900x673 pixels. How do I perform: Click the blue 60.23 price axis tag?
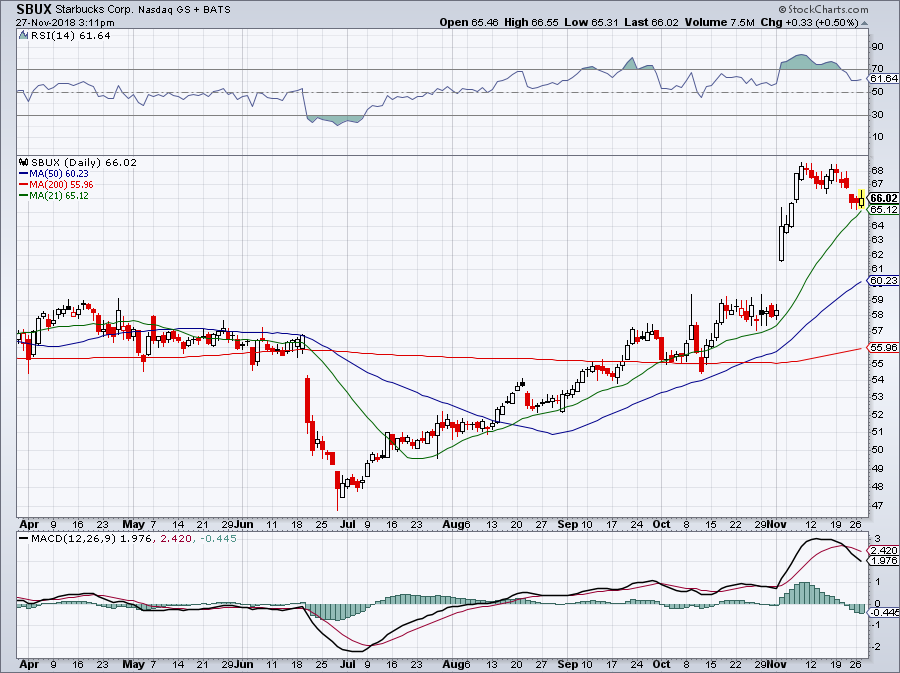coord(882,281)
